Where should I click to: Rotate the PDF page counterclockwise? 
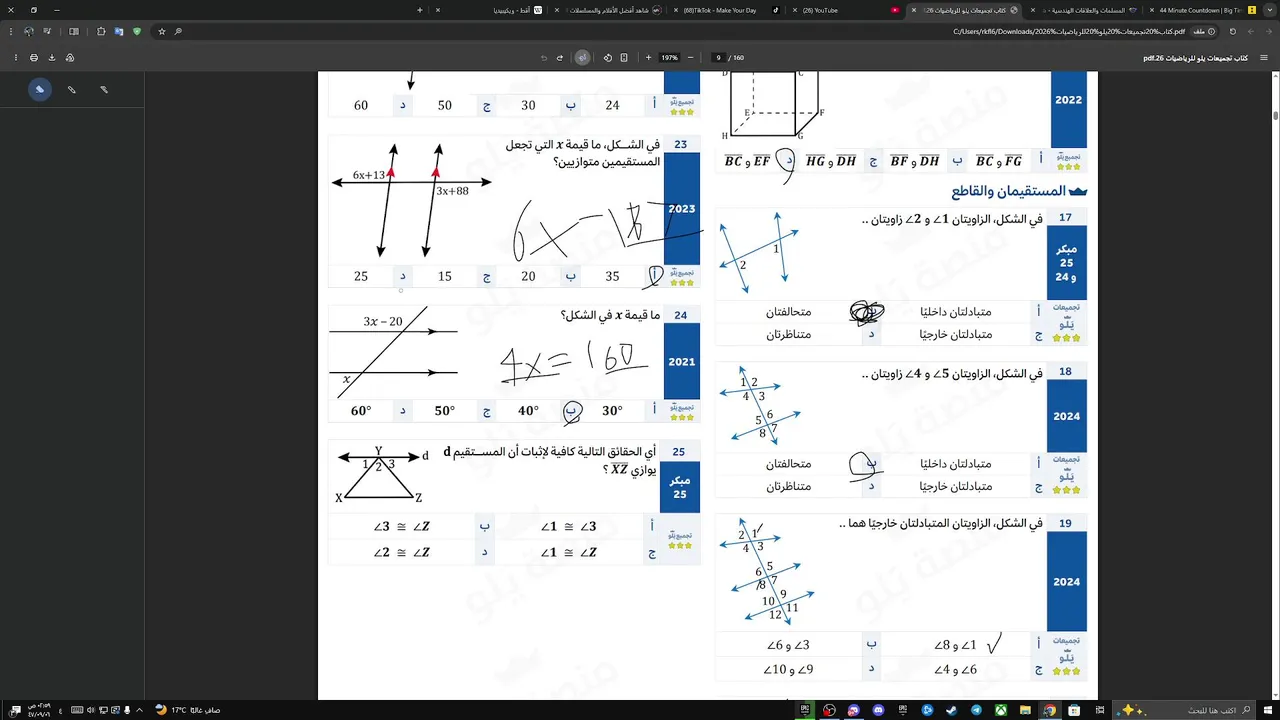pos(607,57)
